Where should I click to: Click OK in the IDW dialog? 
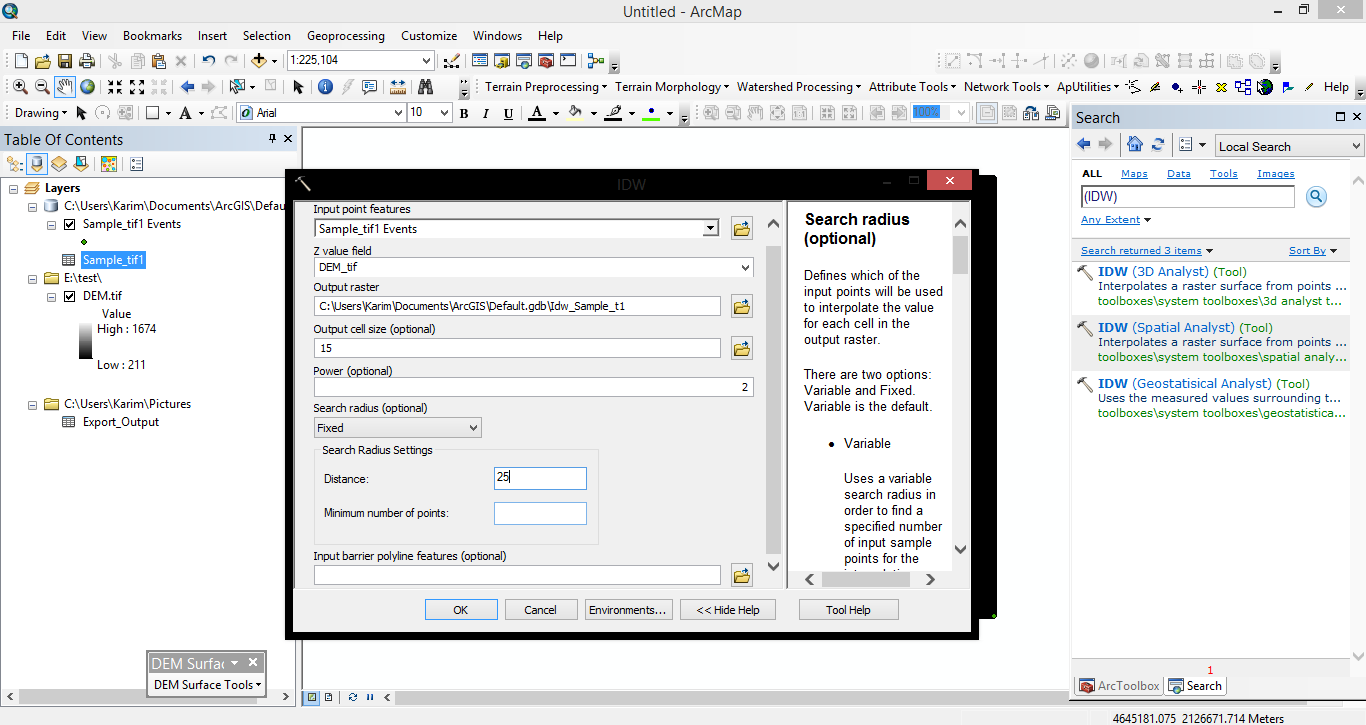(460, 610)
